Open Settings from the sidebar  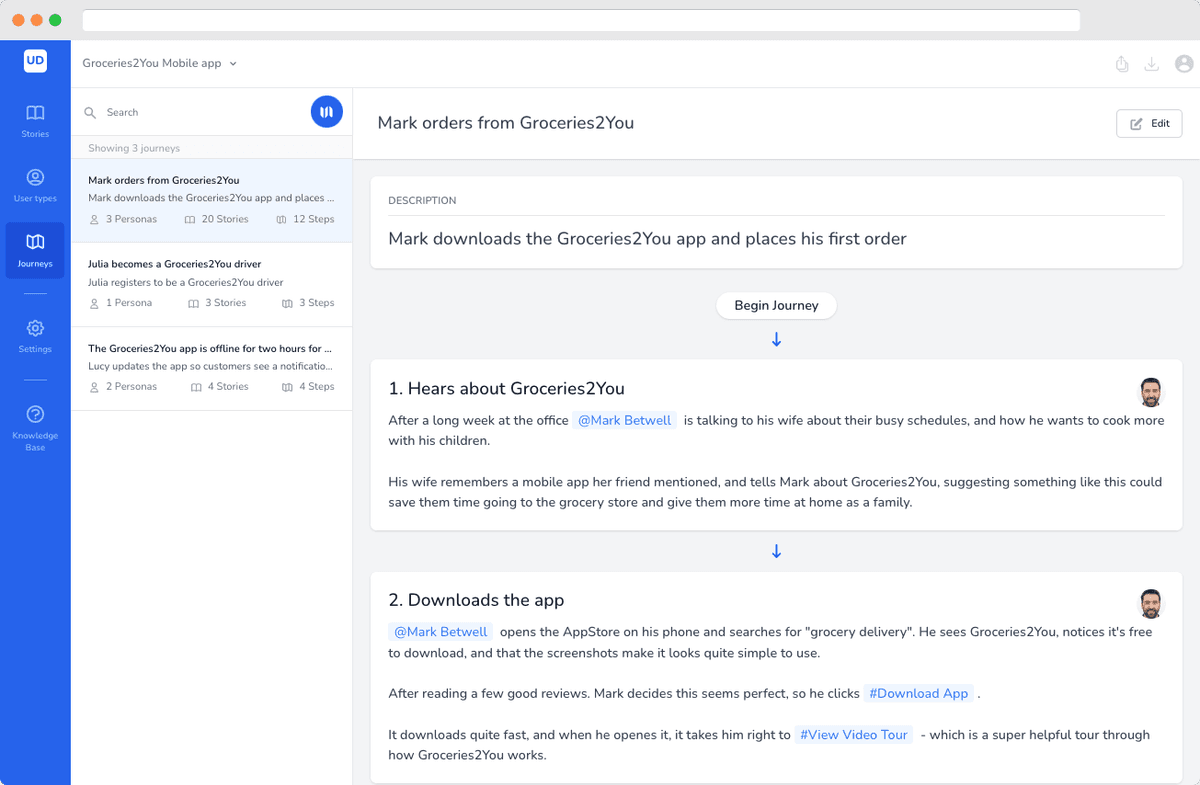(x=35, y=336)
